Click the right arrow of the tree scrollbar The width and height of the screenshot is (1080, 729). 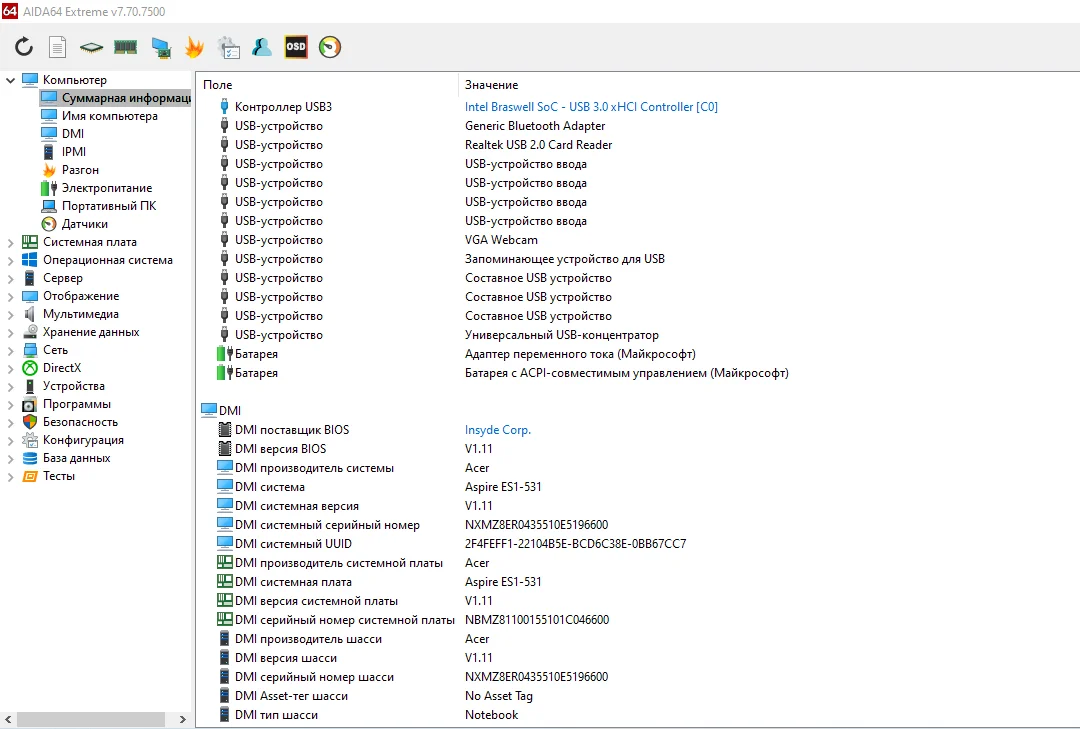point(183,719)
